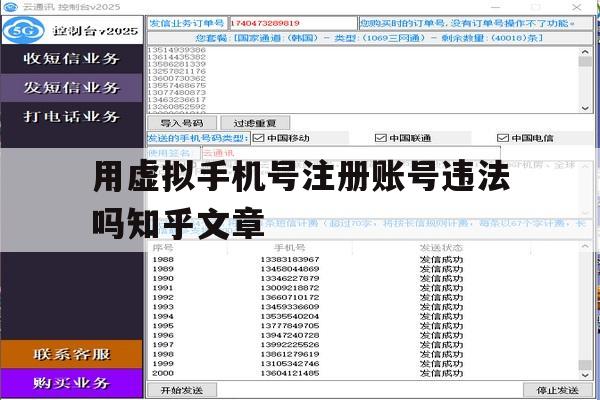Click number 13514939386 in the list
Image resolution: width=600 pixels, height=400 pixels.
pos(176,50)
